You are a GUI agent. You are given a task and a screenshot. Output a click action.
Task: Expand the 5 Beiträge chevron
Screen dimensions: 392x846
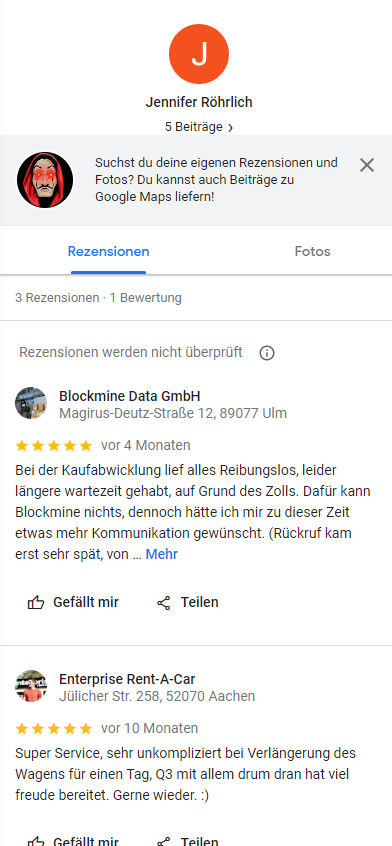coord(231,128)
